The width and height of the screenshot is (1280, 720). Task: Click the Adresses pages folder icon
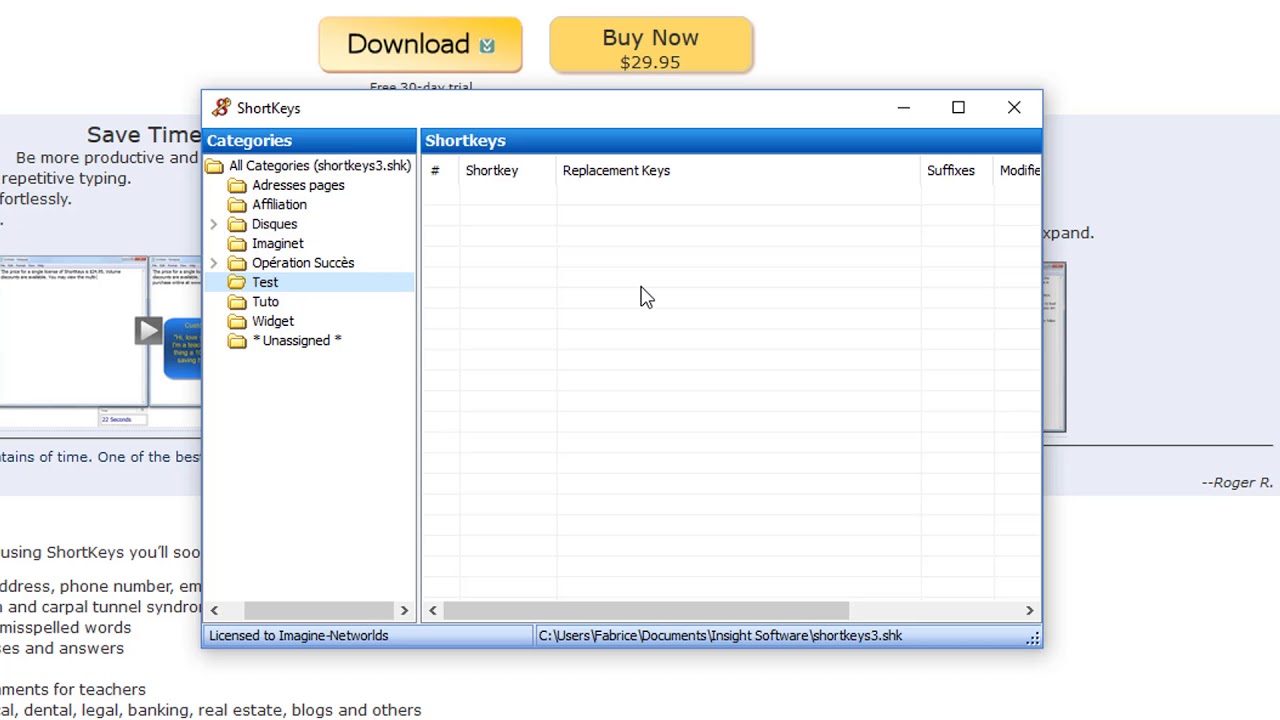tap(237, 185)
